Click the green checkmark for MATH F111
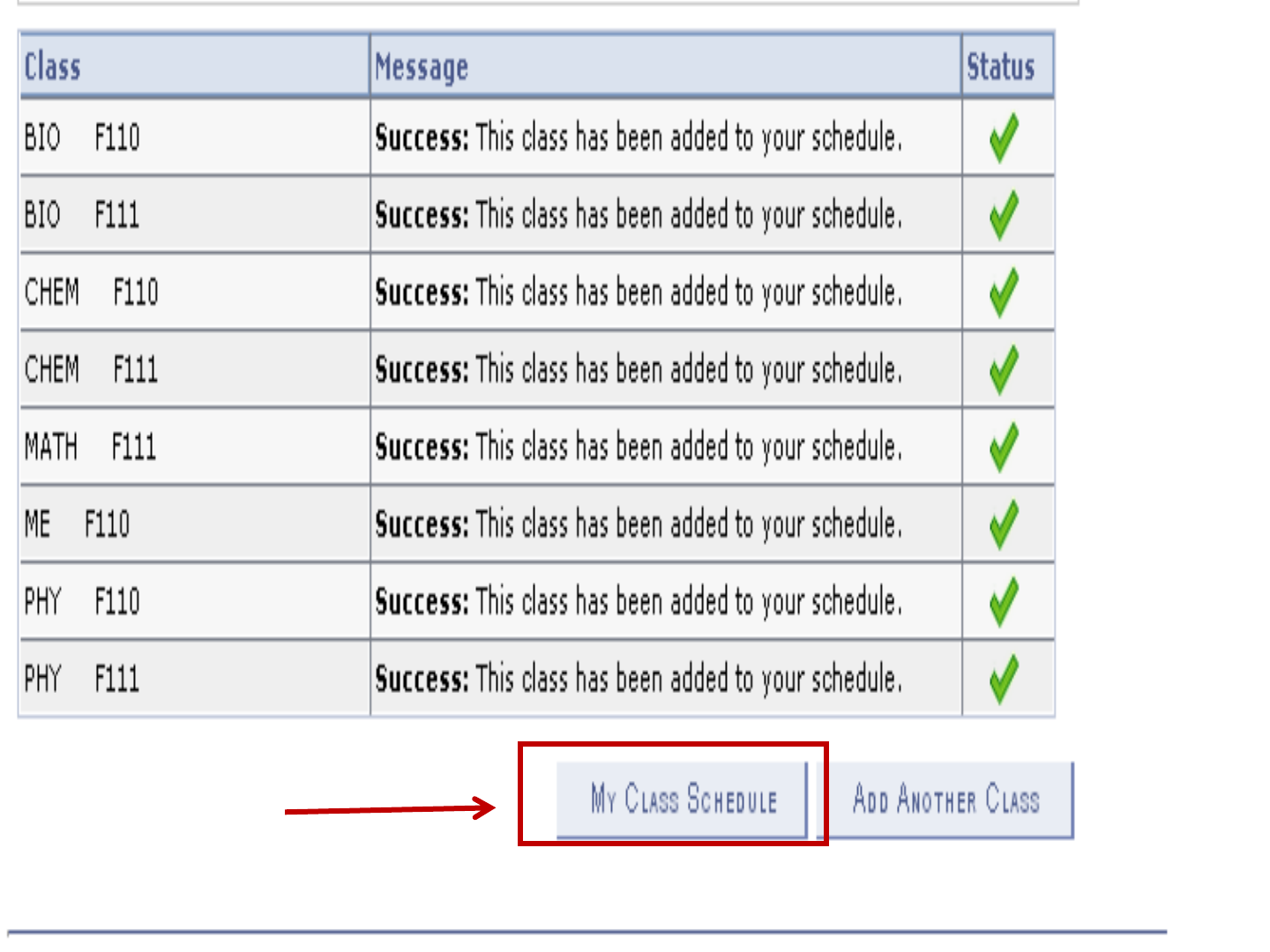This screenshot has height=952, width=1270. (1004, 448)
